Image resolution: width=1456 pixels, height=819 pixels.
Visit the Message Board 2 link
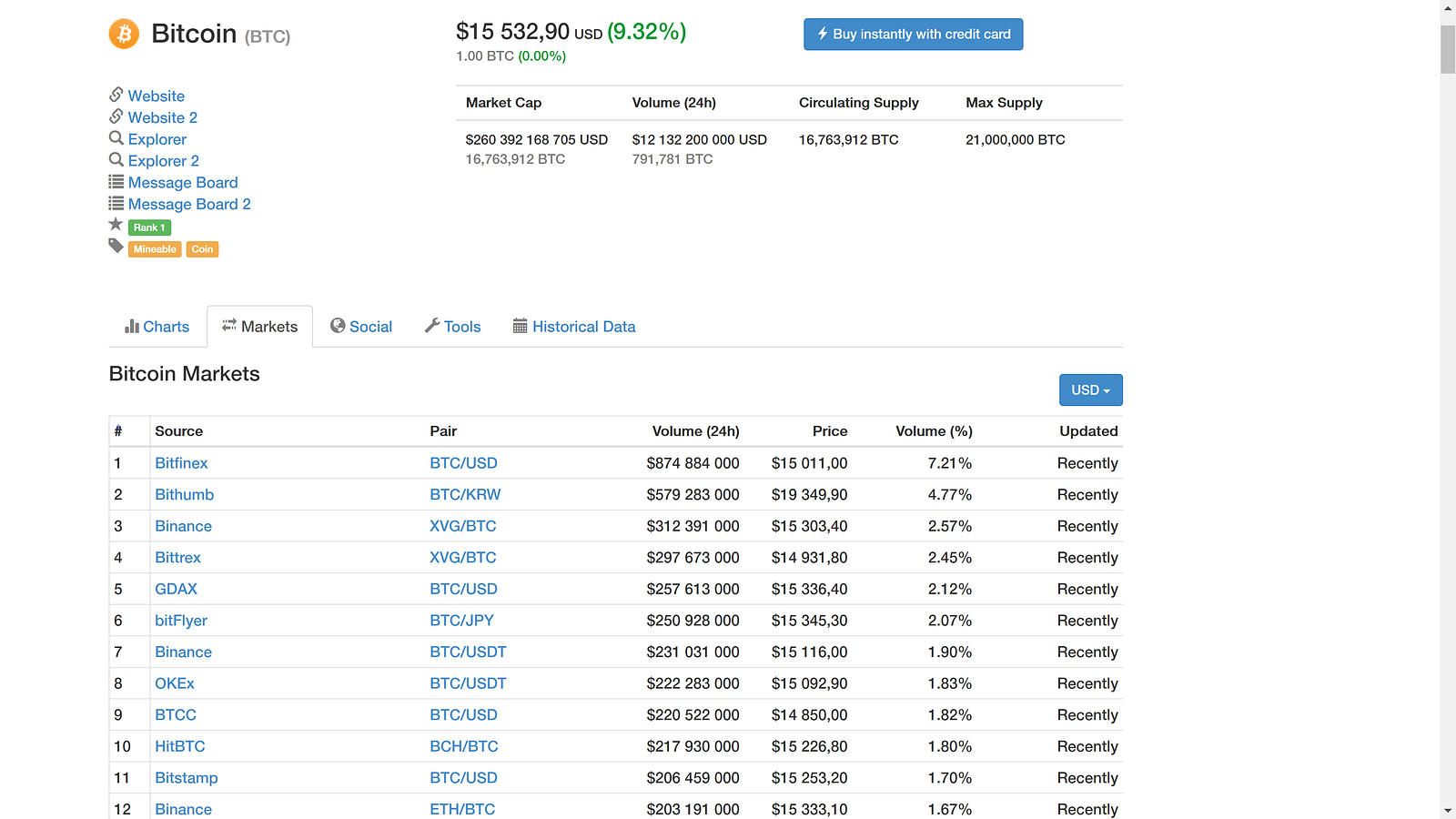click(189, 205)
